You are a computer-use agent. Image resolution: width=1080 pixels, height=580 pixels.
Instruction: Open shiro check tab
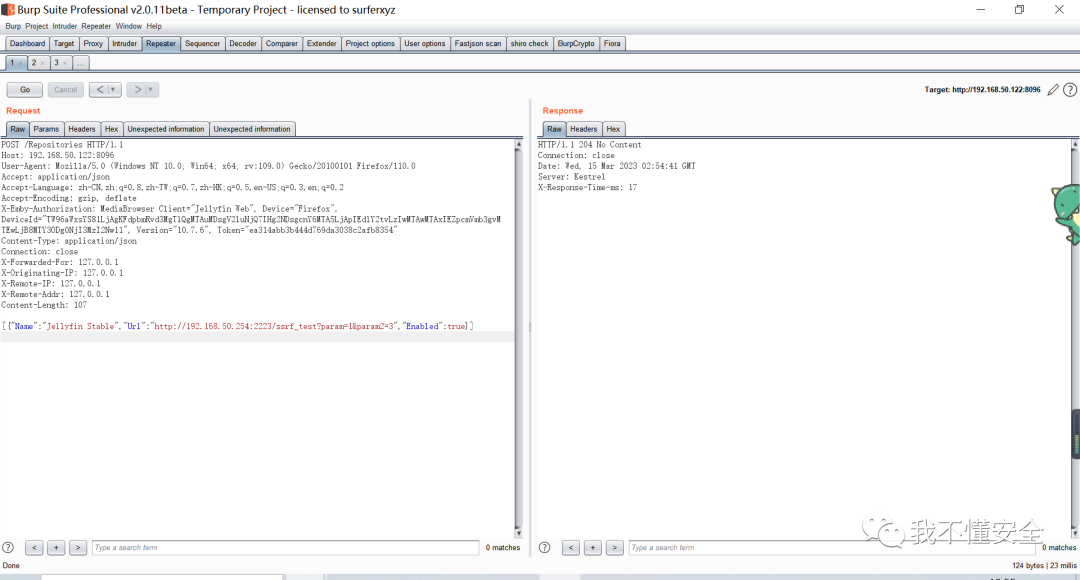pyautogui.click(x=530, y=43)
